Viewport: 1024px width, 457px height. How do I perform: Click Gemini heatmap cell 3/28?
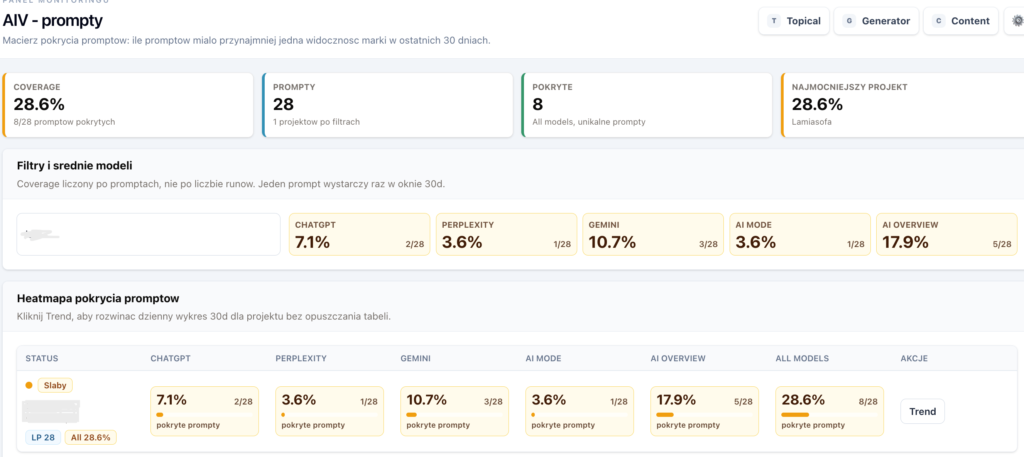point(455,411)
